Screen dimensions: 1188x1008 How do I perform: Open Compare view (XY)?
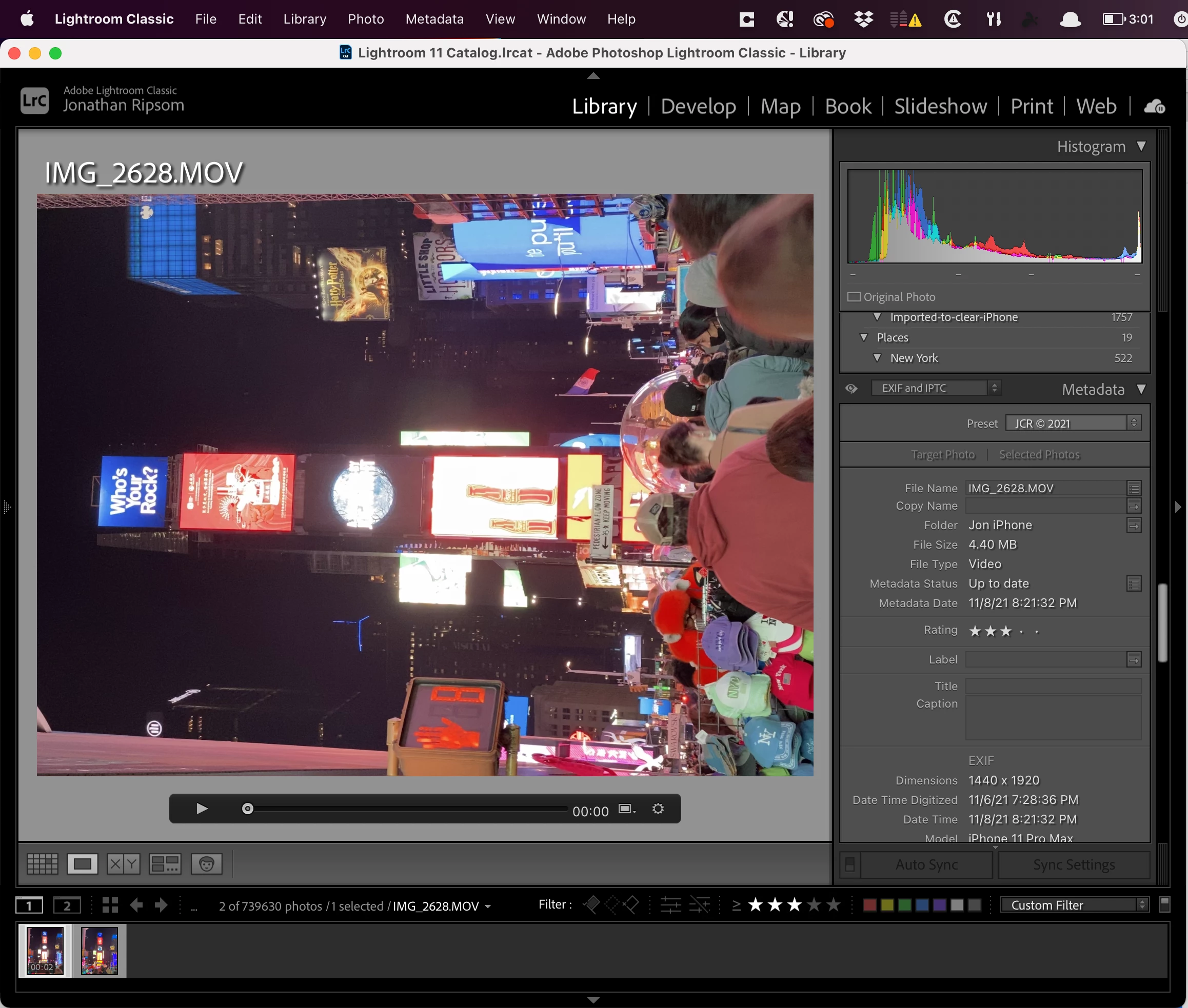click(123, 864)
